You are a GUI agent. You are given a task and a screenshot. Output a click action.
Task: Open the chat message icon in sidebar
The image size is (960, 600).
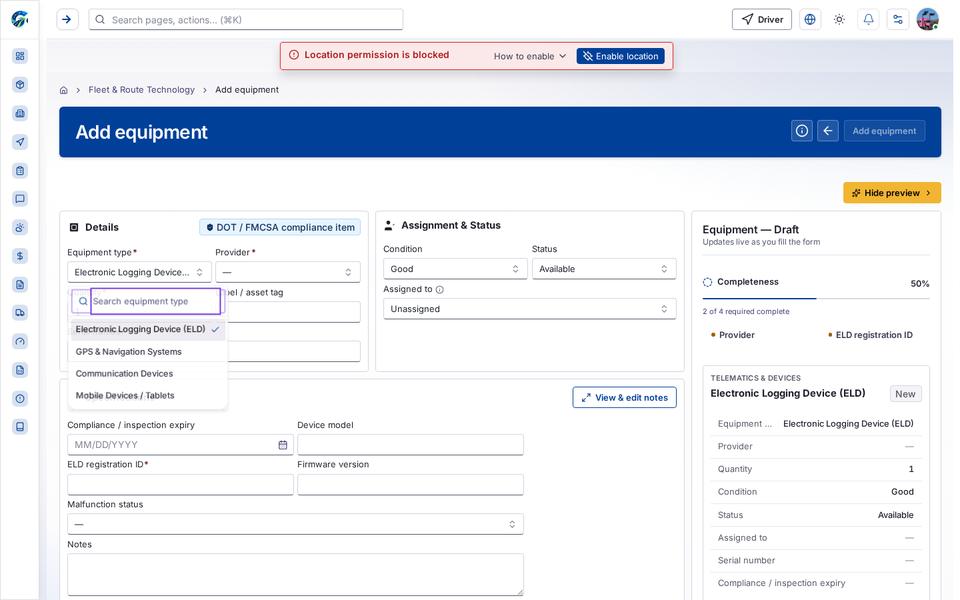click(20, 199)
